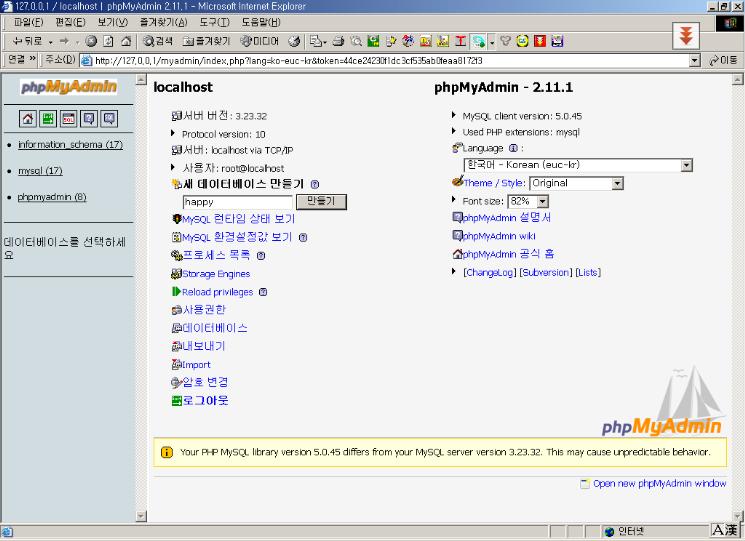Click the Lists link
Screen dimensions: 745x541
pyautogui.click(x=588, y=273)
